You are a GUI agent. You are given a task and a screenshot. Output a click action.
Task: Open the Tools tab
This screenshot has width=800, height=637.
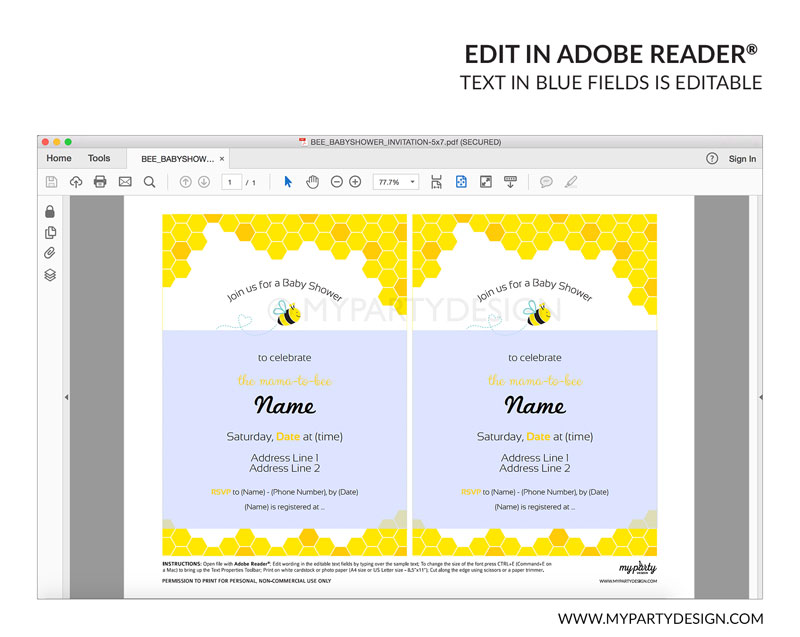pos(99,158)
